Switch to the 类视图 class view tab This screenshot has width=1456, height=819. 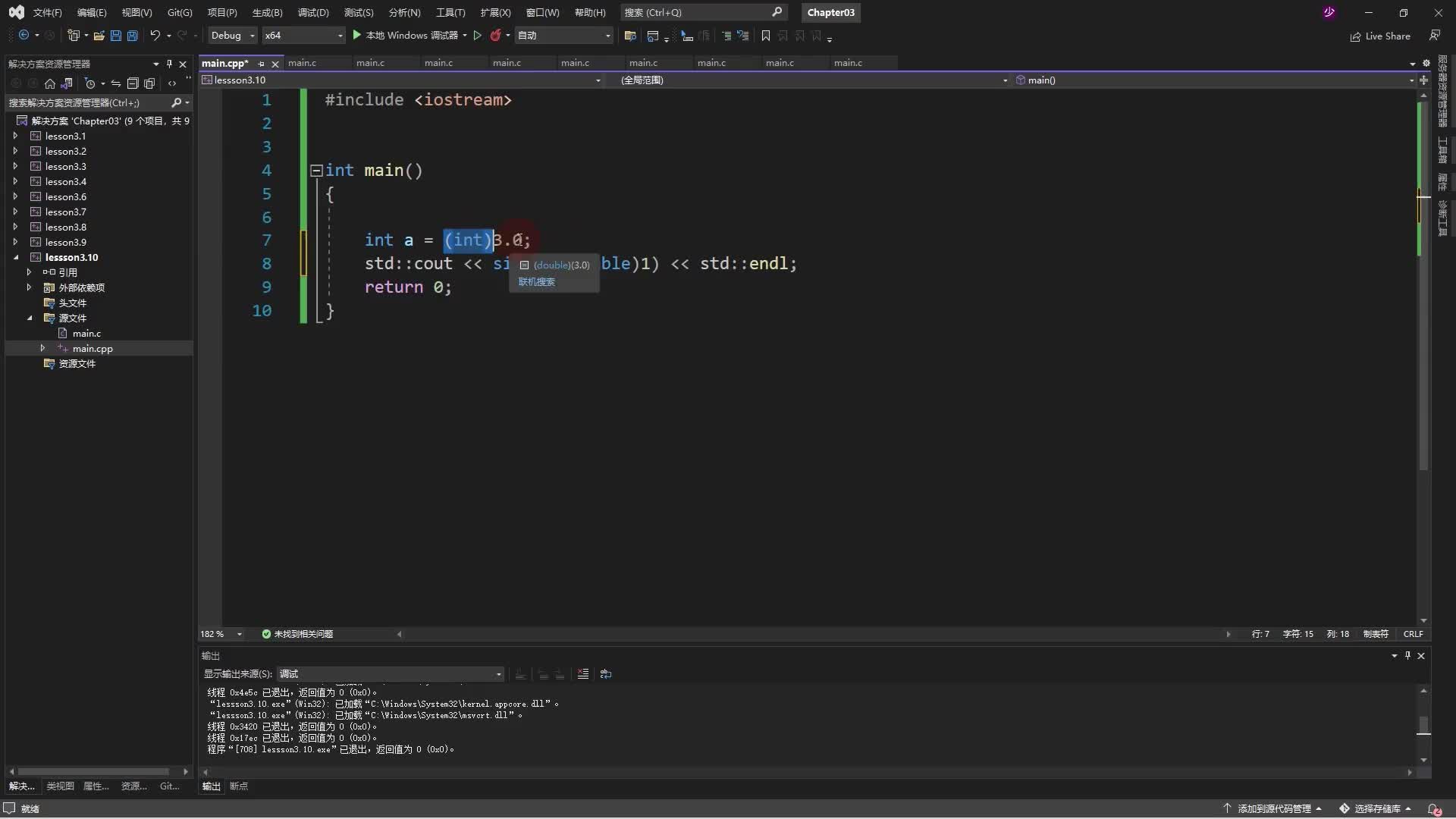tap(60, 786)
